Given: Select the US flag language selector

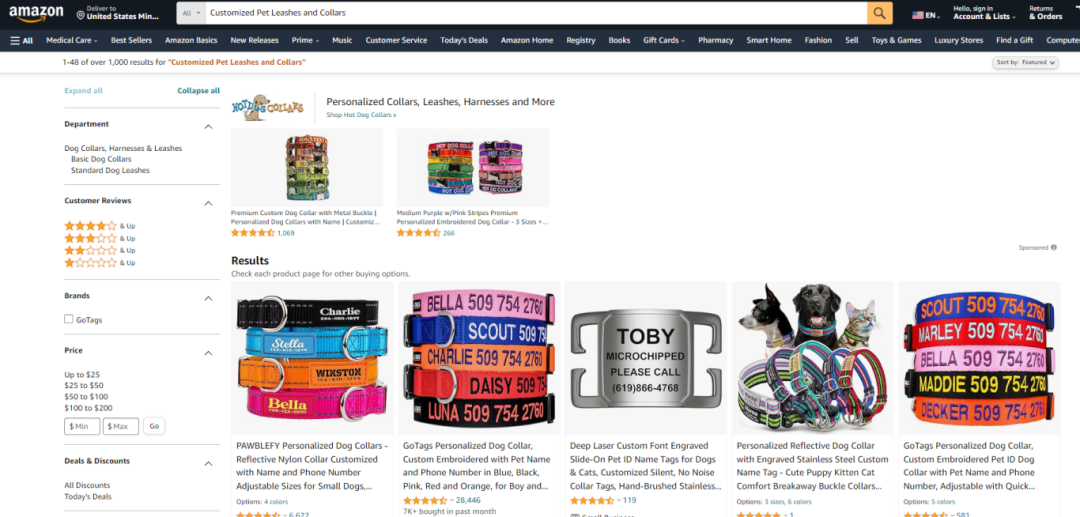Looking at the screenshot, I should click(x=917, y=15).
